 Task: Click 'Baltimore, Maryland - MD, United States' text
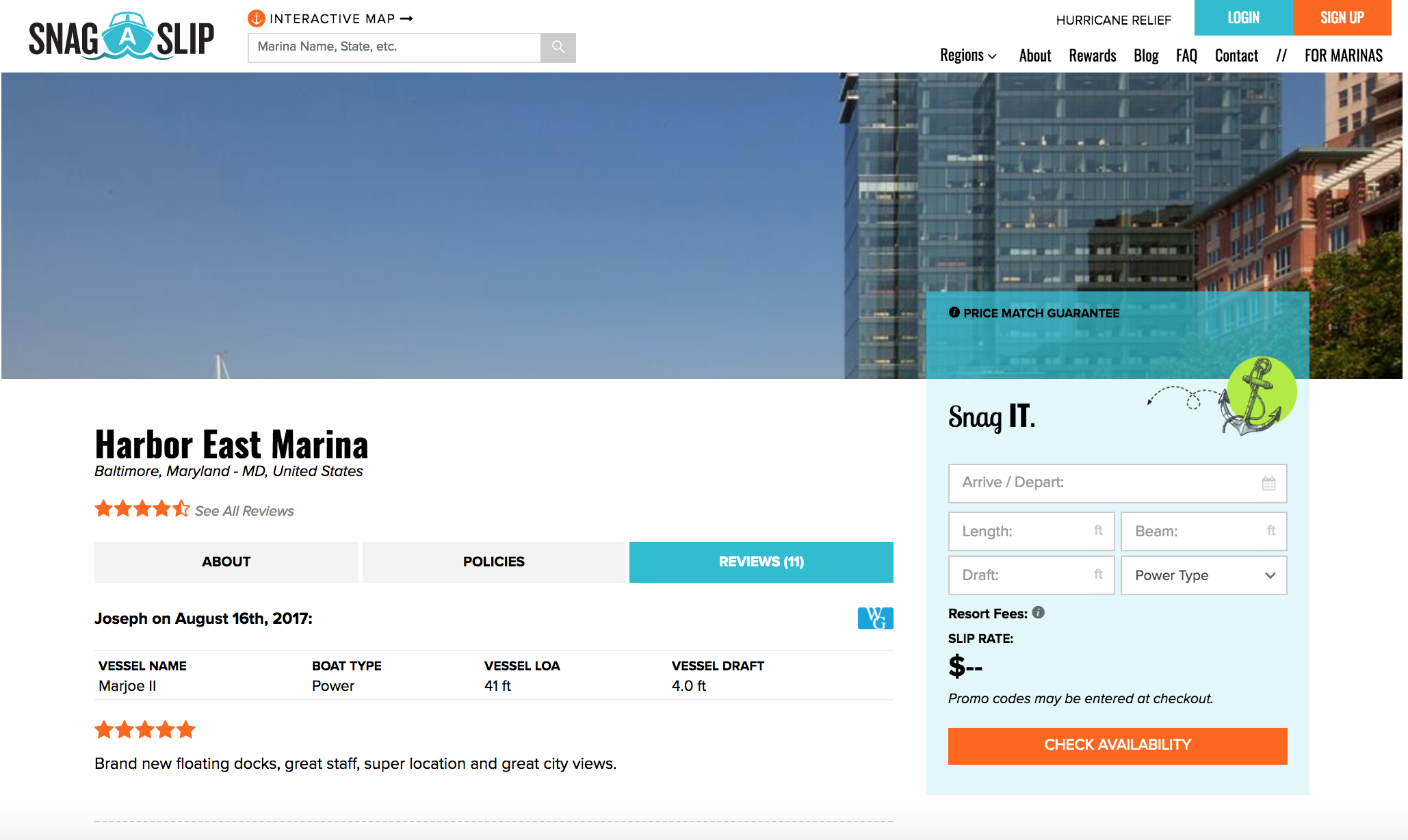[x=229, y=471]
